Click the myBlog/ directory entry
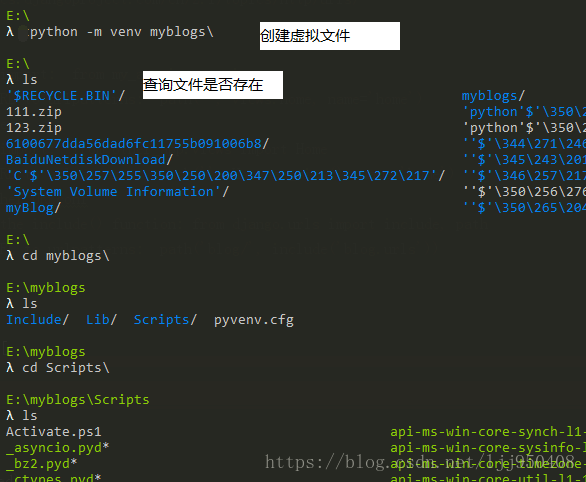The width and height of the screenshot is (586, 482). point(33,208)
